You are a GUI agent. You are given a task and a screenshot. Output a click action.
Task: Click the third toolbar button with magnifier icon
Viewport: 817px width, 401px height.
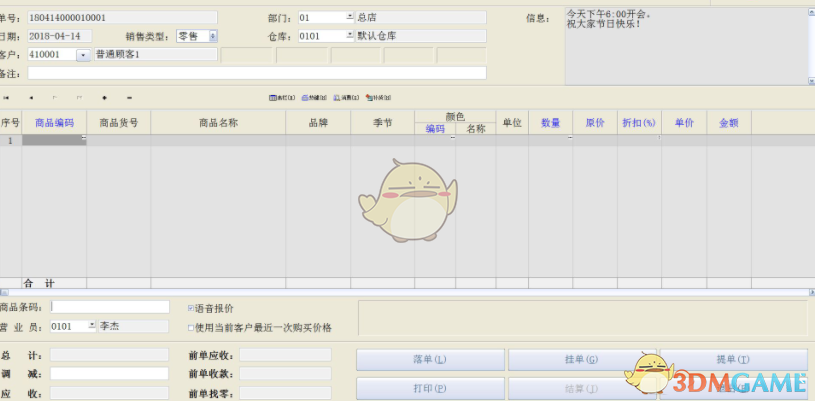(346, 97)
